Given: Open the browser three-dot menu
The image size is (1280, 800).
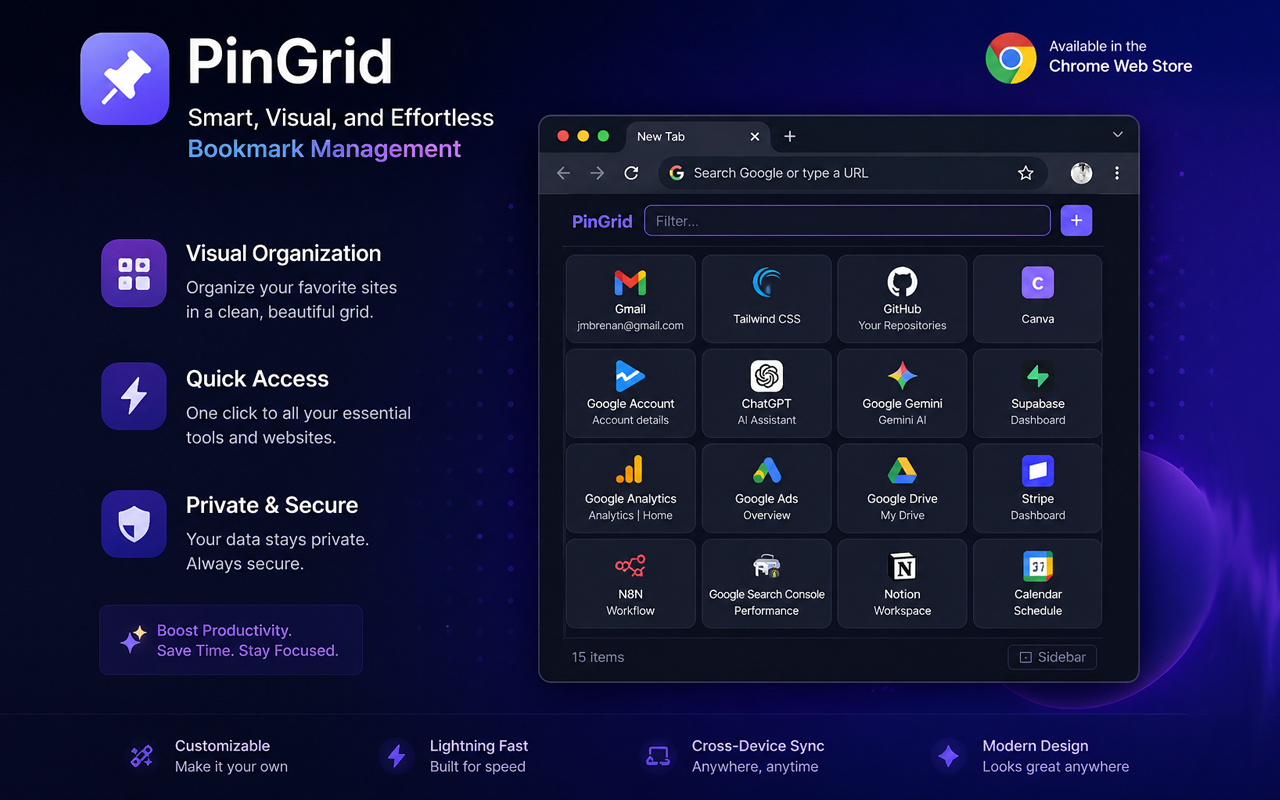Looking at the screenshot, I should pyautogui.click(x=1117, y=173).
